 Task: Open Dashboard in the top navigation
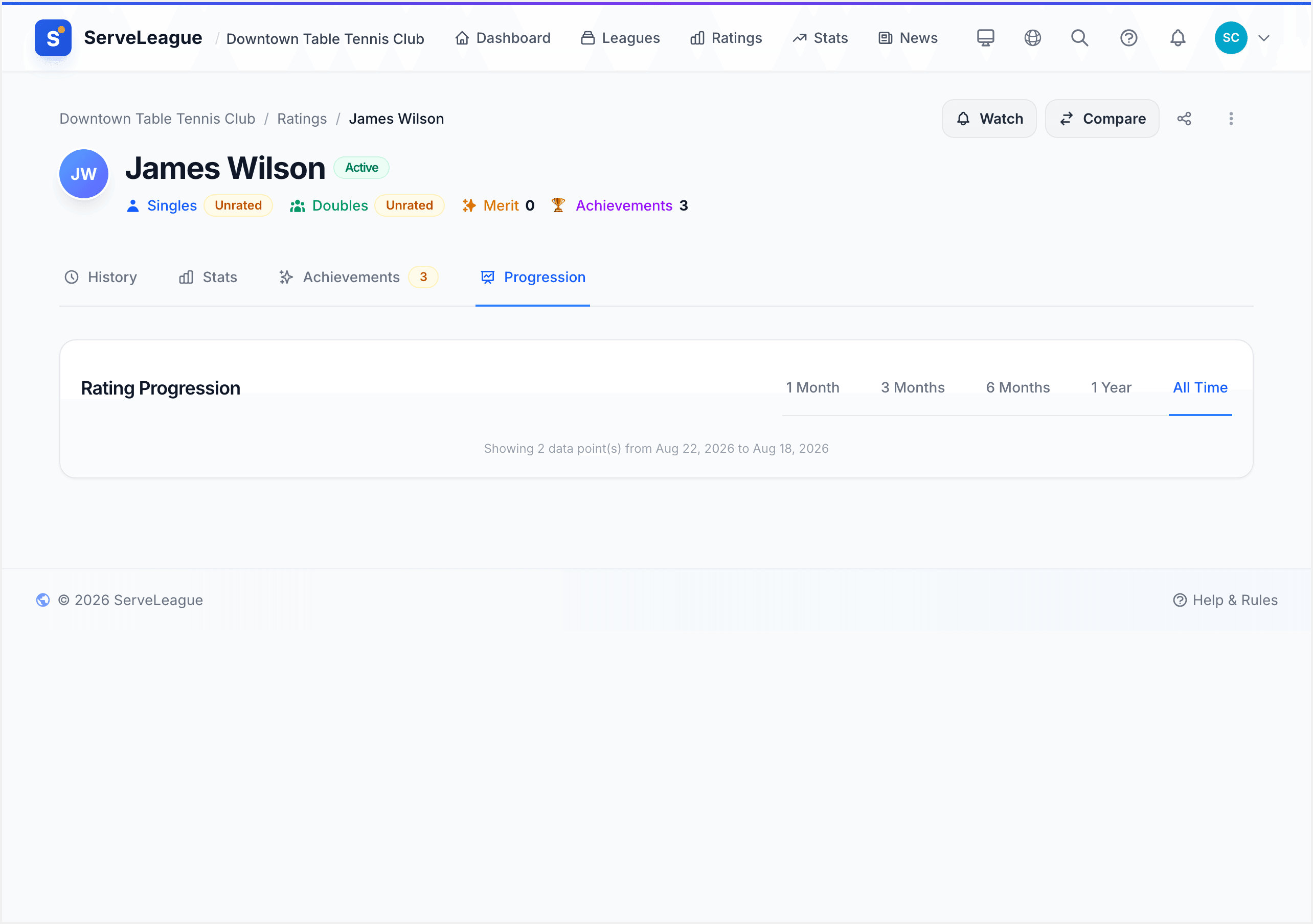point(503,38)
